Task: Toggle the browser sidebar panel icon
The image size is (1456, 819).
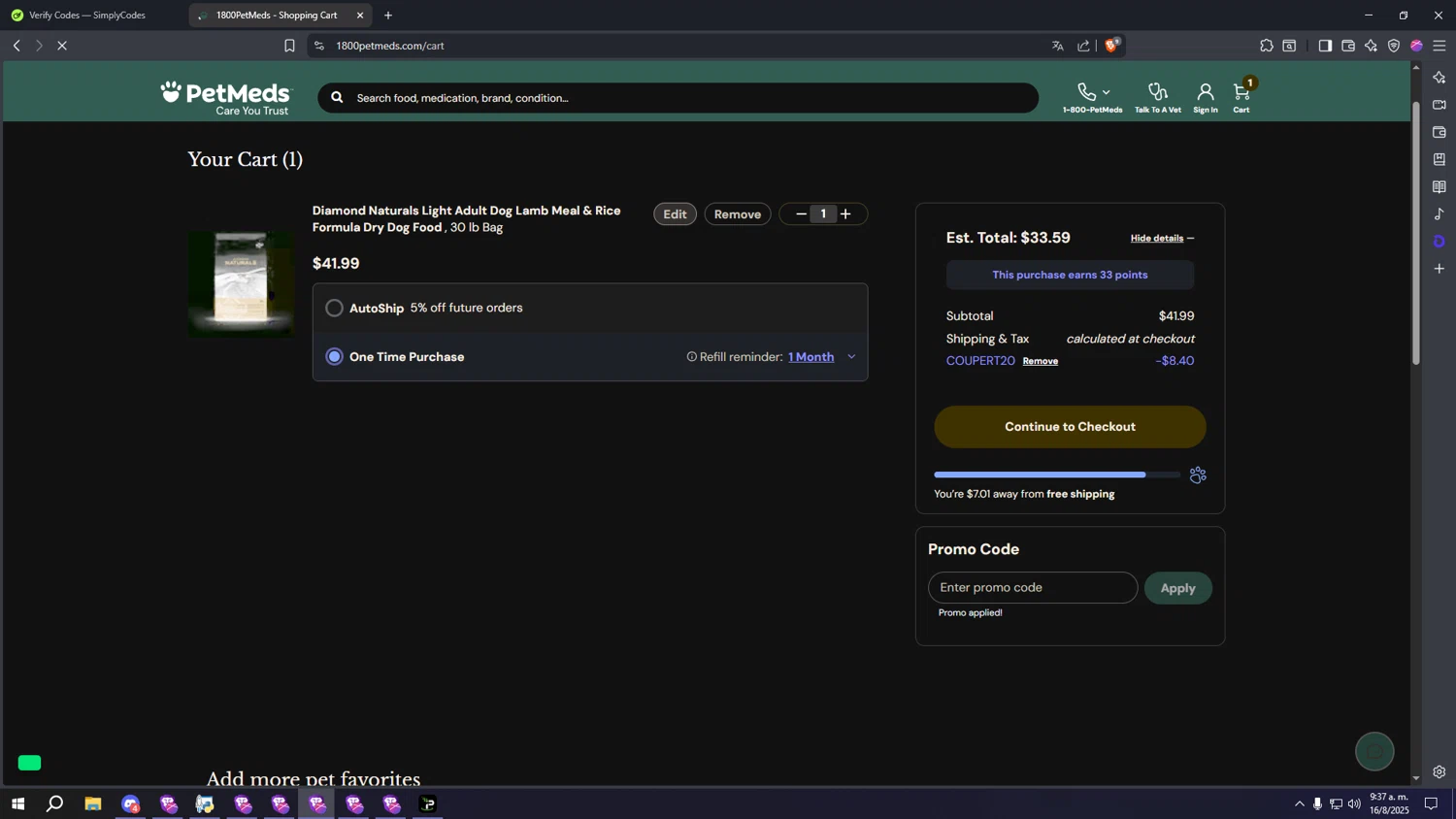Action: (1325, 46)
